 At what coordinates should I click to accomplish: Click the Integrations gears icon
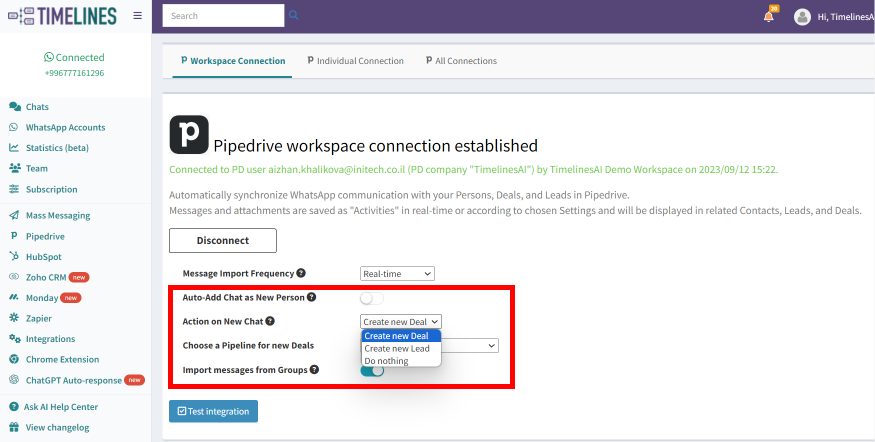pos(15,339)
